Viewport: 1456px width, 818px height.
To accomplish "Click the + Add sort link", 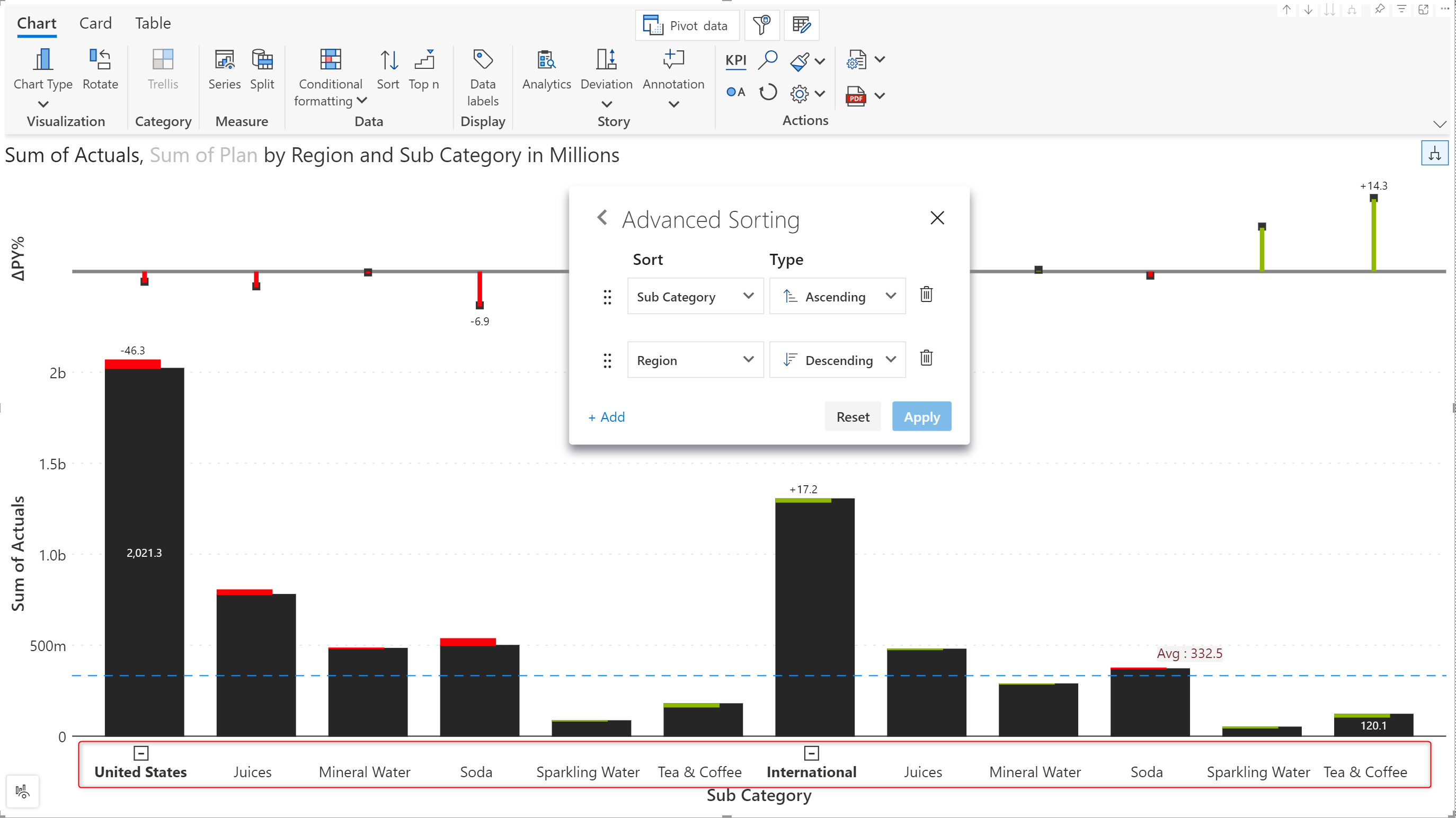I will point(607,417).
